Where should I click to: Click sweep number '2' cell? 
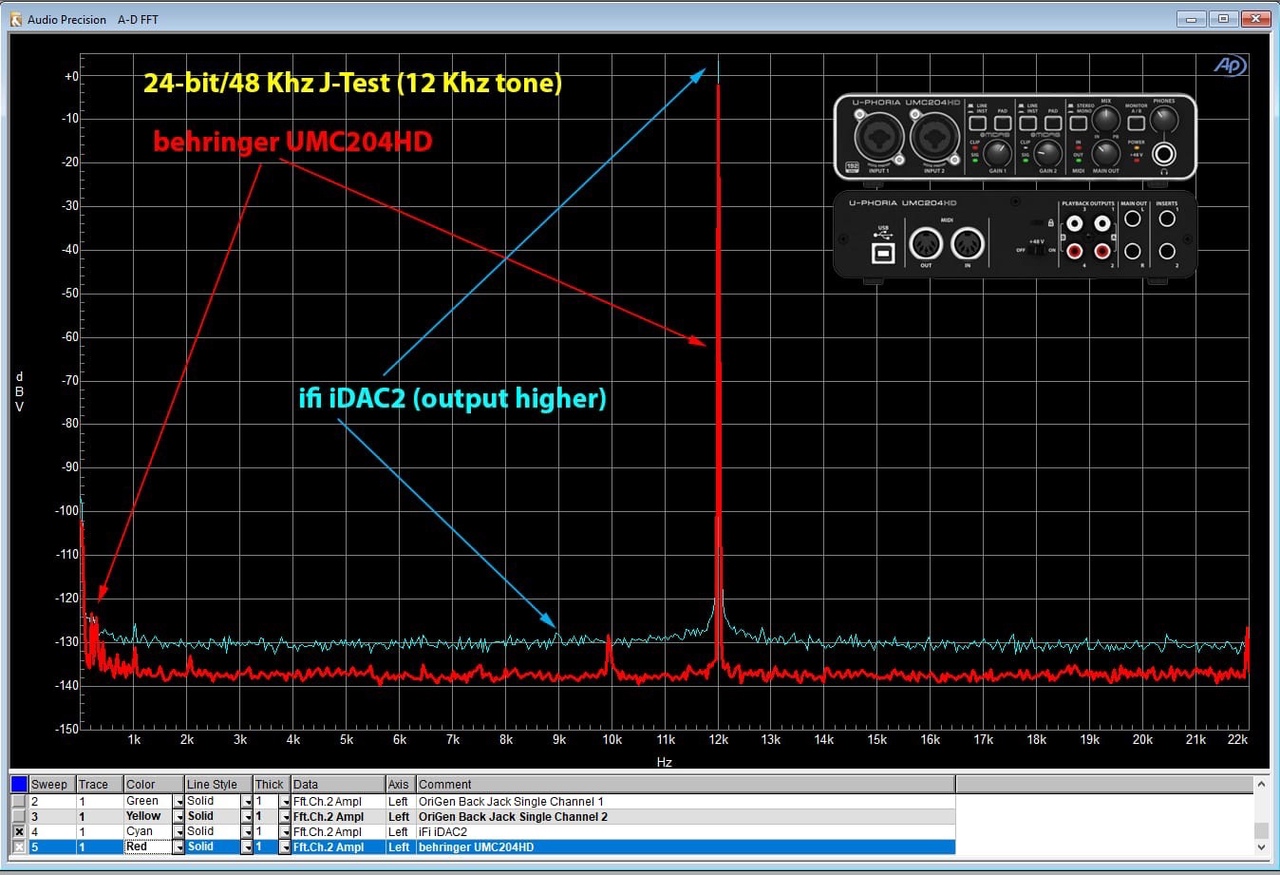[x=53, y=802]
